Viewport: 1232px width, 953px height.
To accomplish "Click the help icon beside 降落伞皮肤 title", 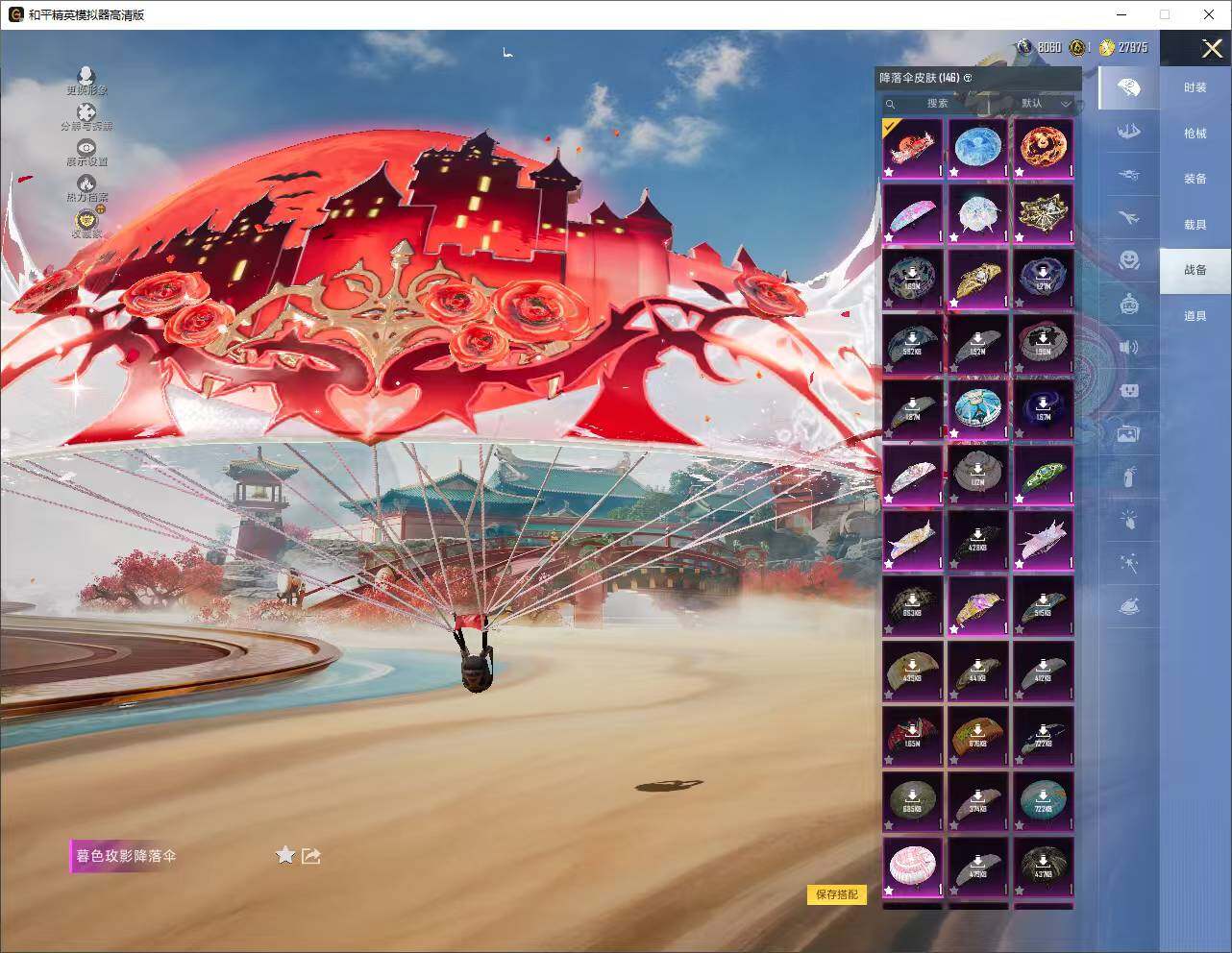I will coord(968,78).
